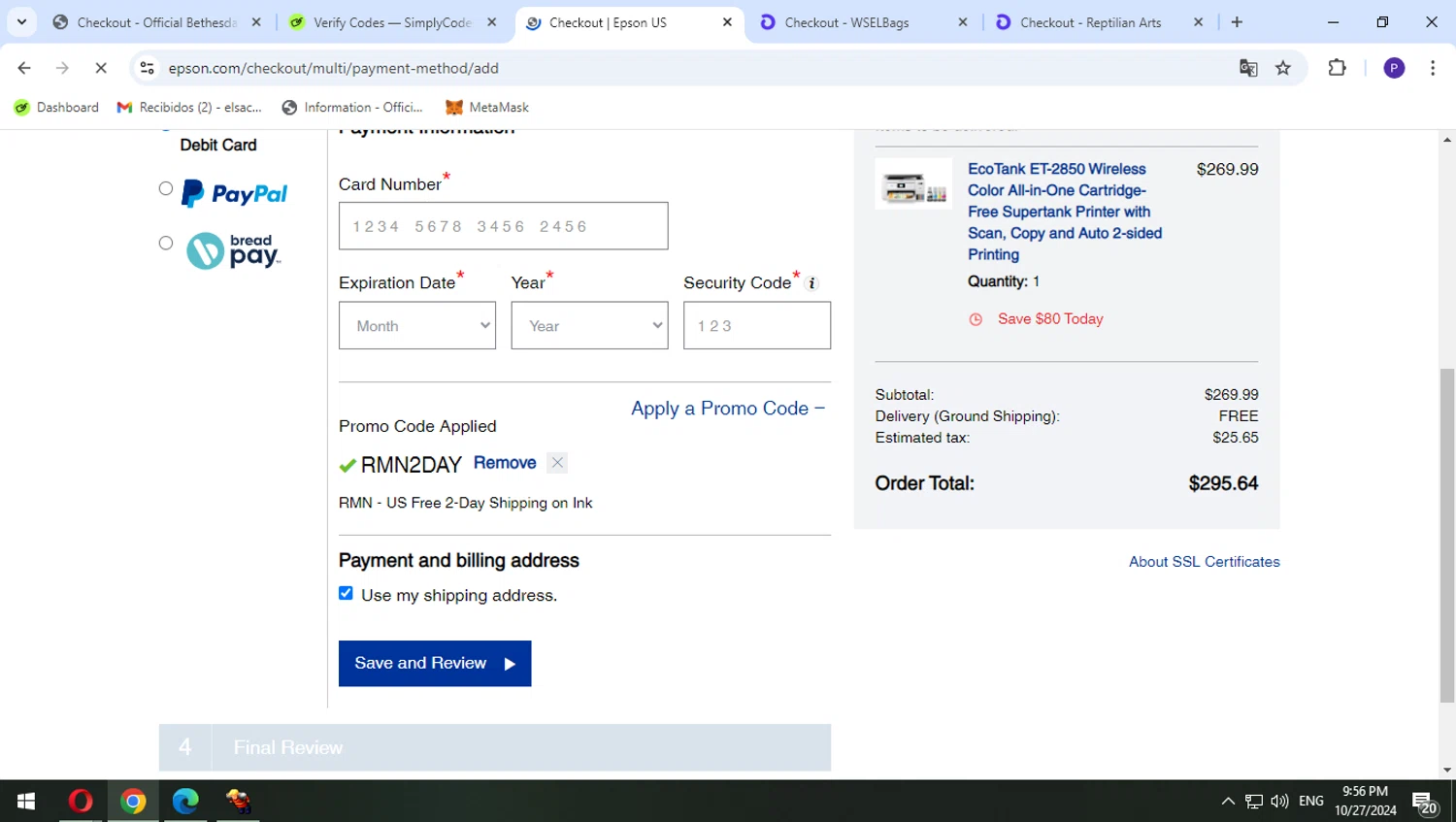Open volume control tray icon

click(1279, 801)
